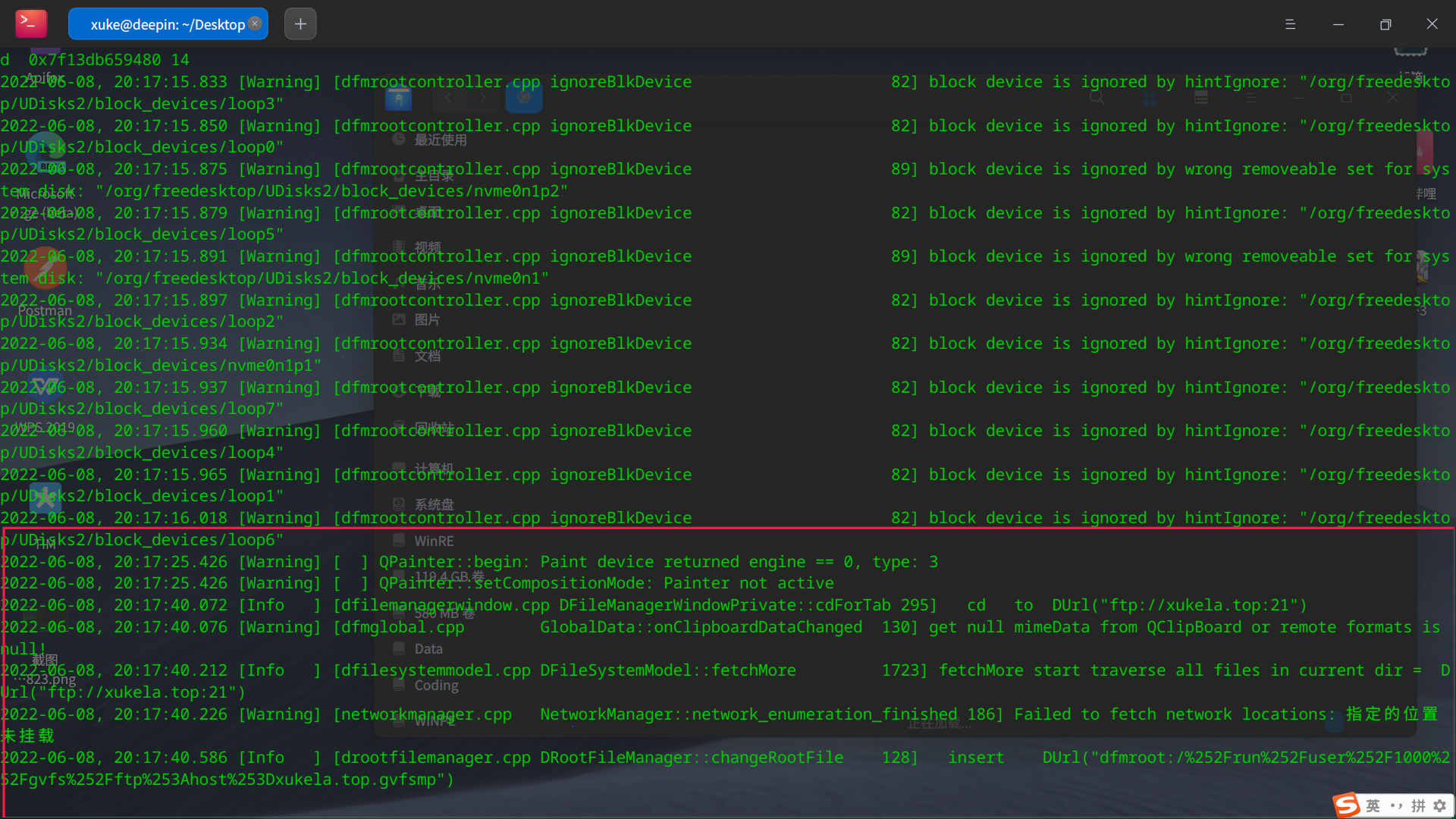The width and height of the screenshot is (1456, 819).
Task: Click the DRootFileManager::changeRootFile log text
Action: click(x=691, y=758)
